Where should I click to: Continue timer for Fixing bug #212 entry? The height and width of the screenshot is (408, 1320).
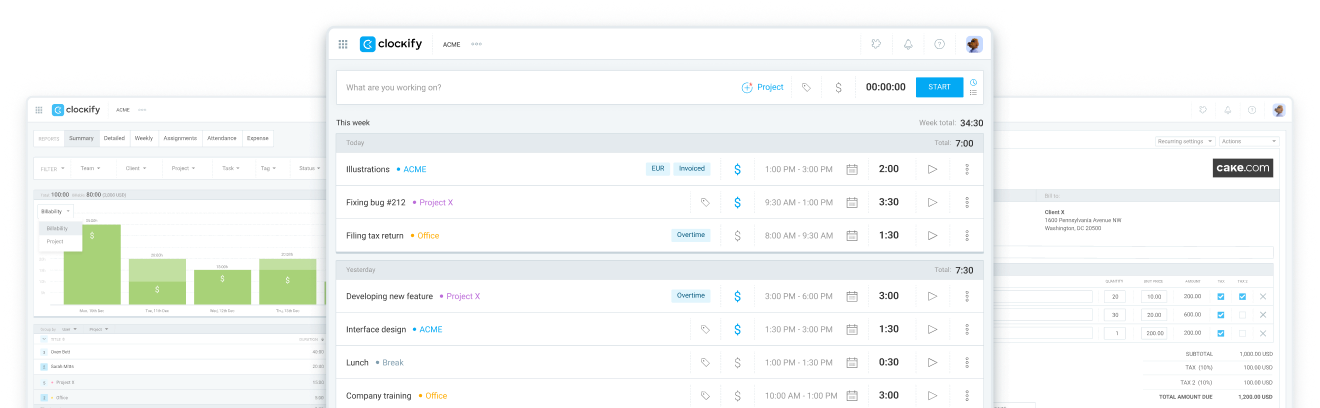932,202
